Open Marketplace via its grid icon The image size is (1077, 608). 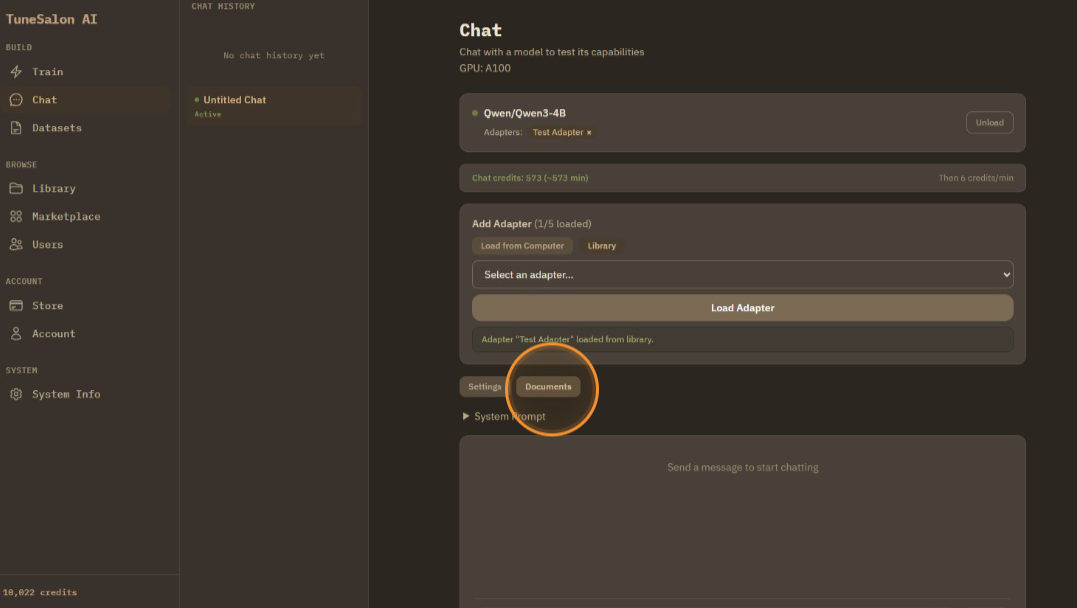tap(16, 216)
